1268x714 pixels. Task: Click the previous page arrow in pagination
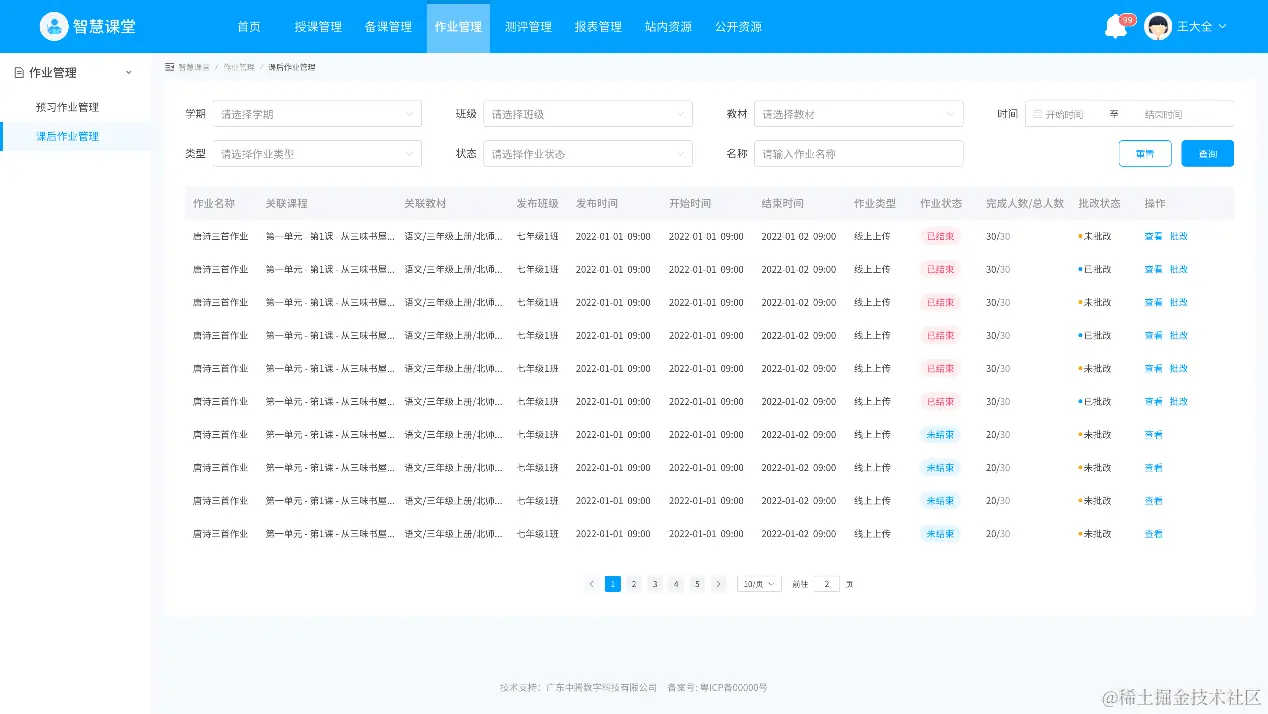(x=591, y=583)
